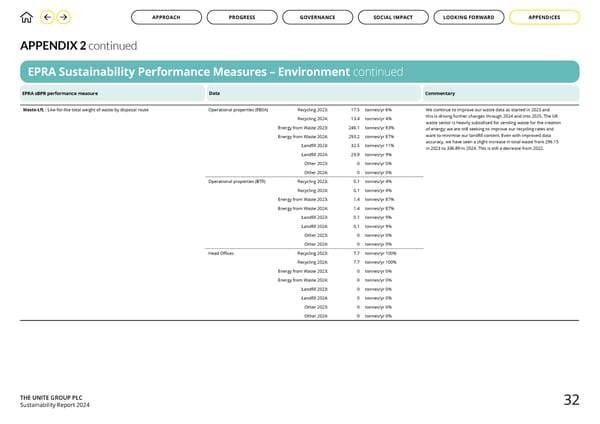
Task: Go to next page with right arrow
Action: tap(65, 17)
